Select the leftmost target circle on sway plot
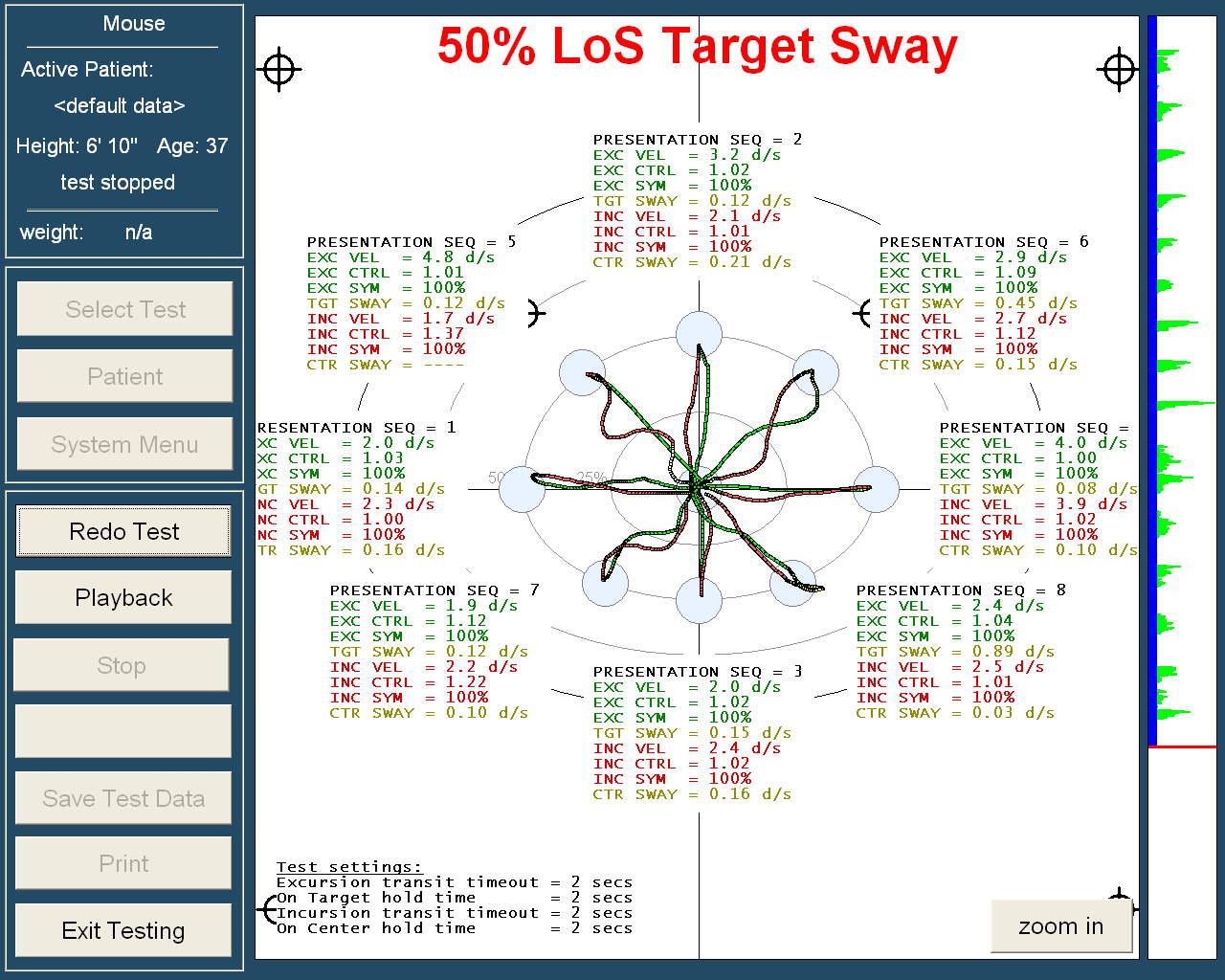This screenshot has height=980, width=1225. (x=523, y=489)
